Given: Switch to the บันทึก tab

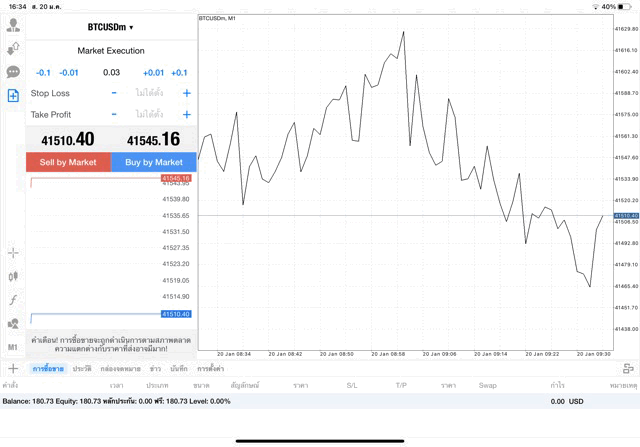Looking at the screenshot, I should click(x=179, y=369).
